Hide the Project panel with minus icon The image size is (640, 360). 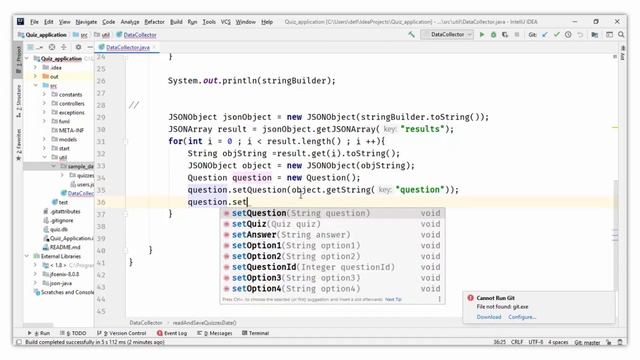90,47
